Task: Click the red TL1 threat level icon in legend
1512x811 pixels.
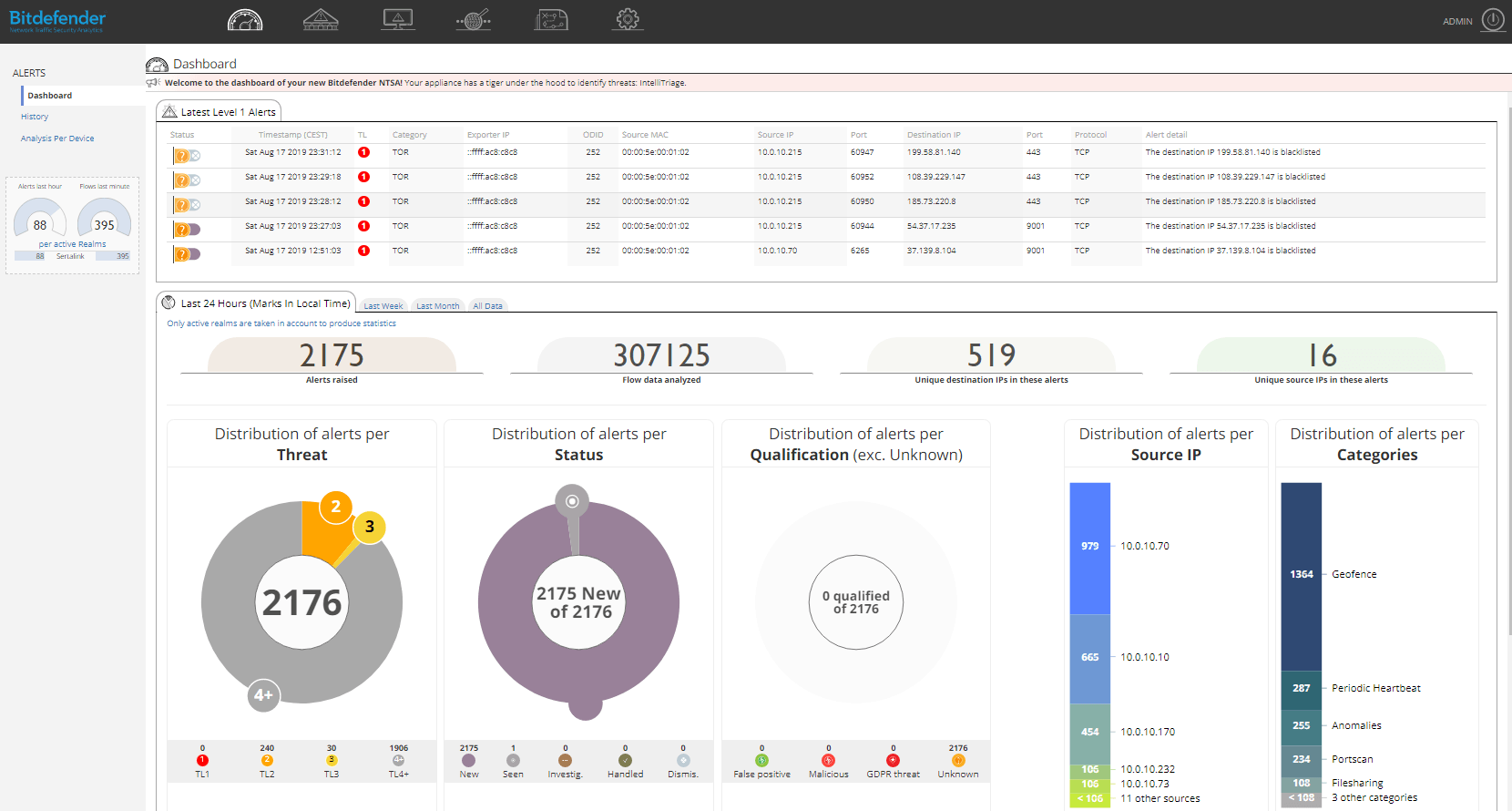Action: (x=202, y=760)
